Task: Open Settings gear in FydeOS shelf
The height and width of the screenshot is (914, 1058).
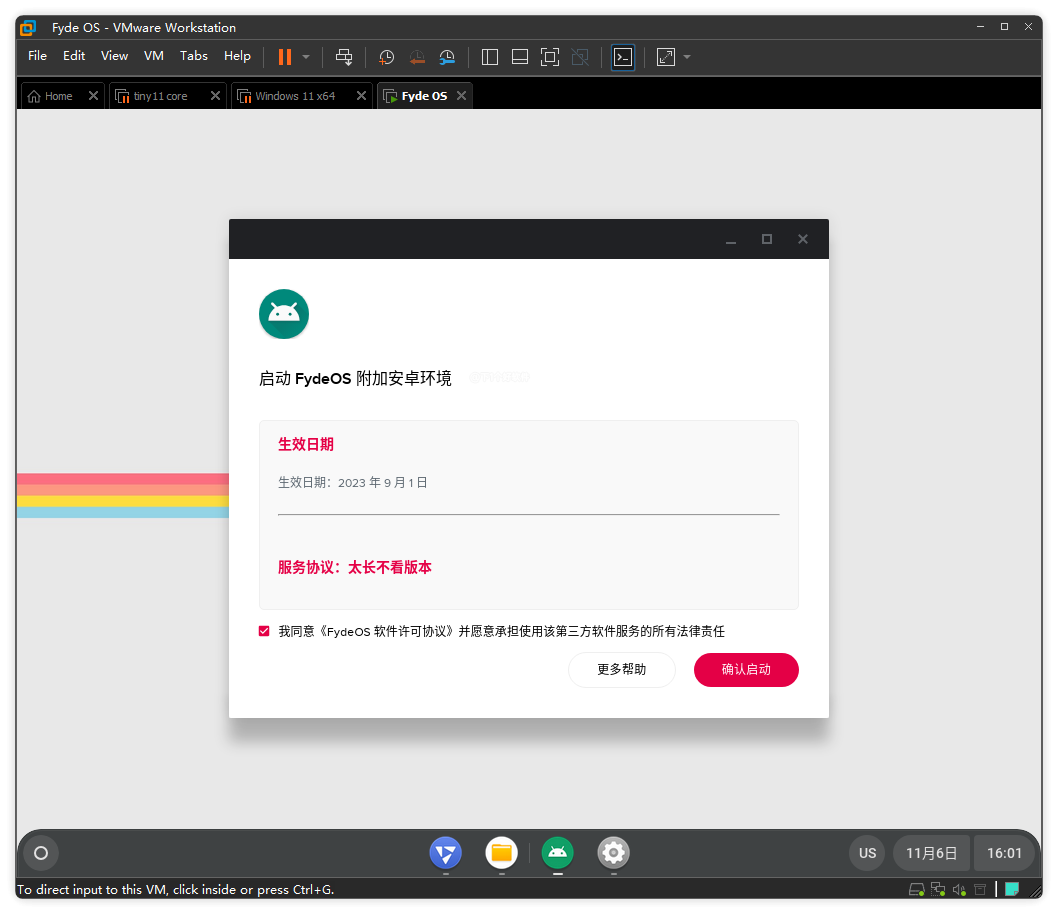Action: [614, 853]
